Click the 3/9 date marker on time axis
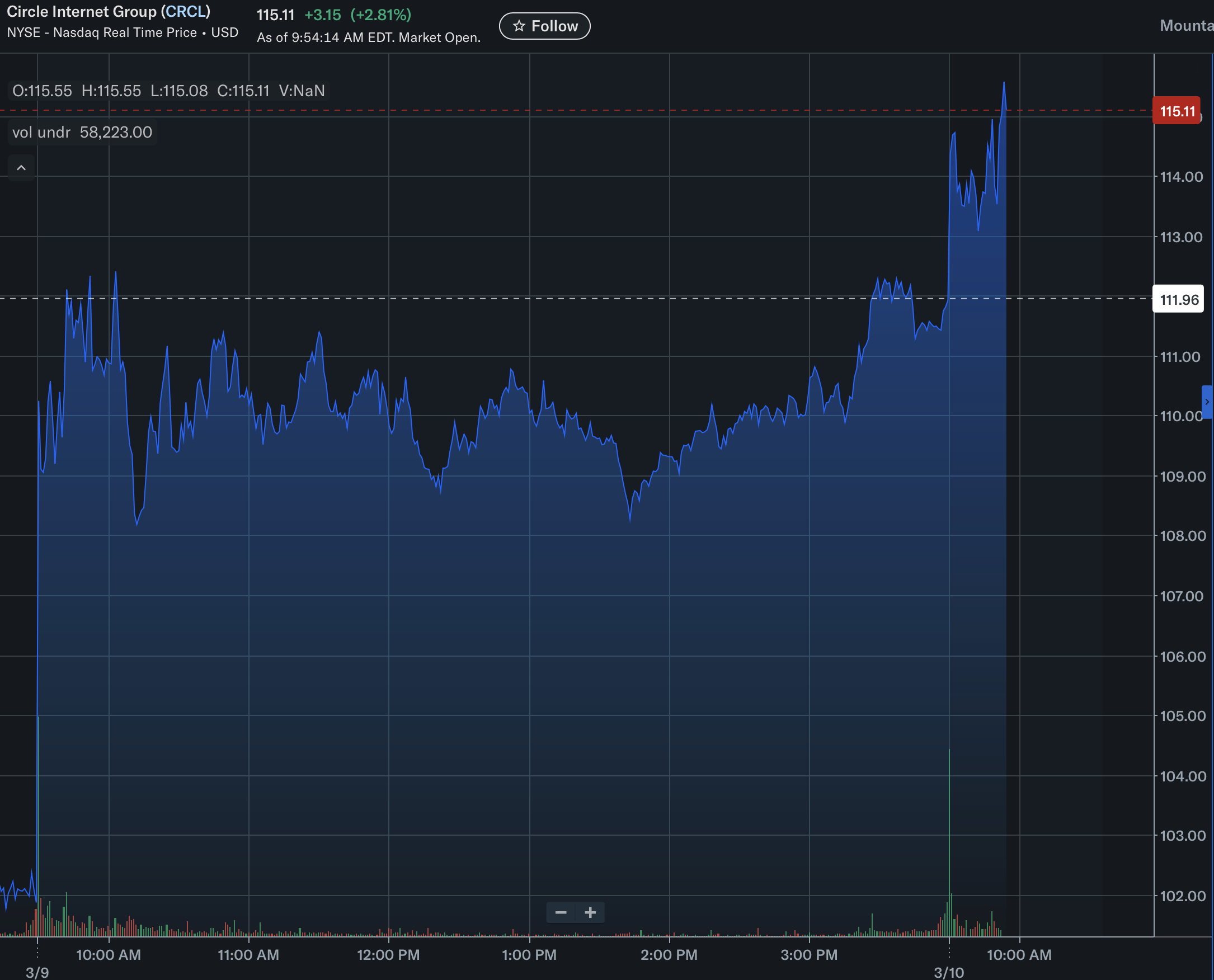The width and height of the screenshot is (1214, 980). coord(37,972)
